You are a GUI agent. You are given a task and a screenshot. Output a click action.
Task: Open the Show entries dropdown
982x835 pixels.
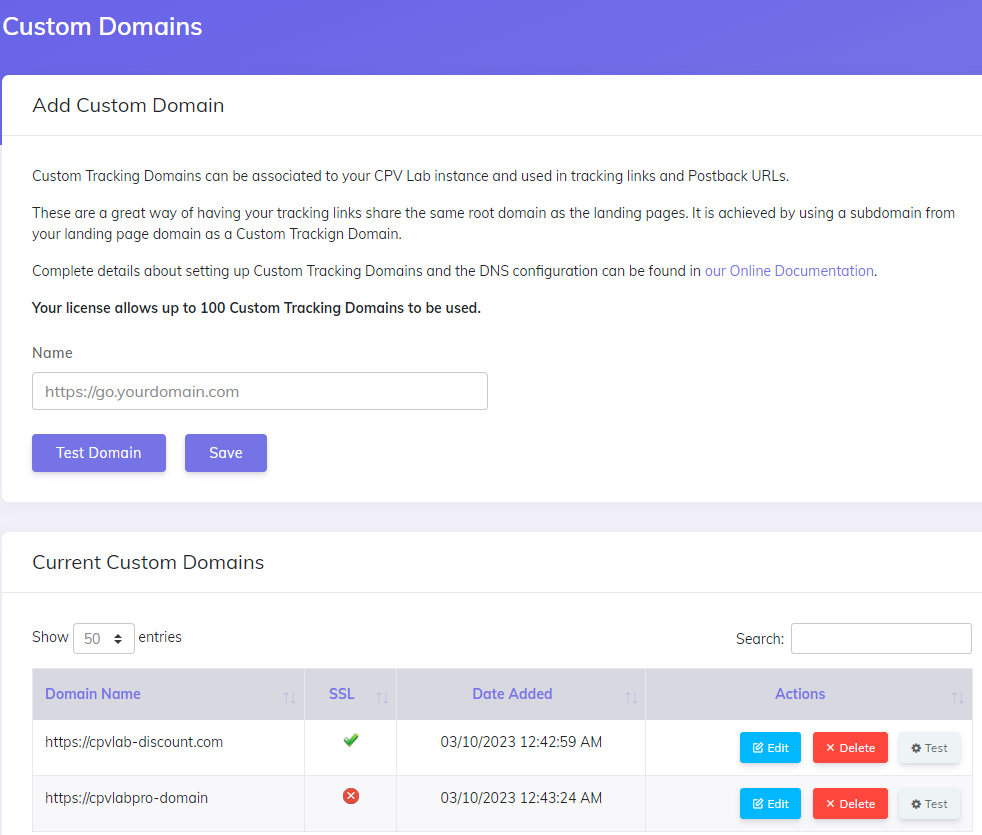103,638
